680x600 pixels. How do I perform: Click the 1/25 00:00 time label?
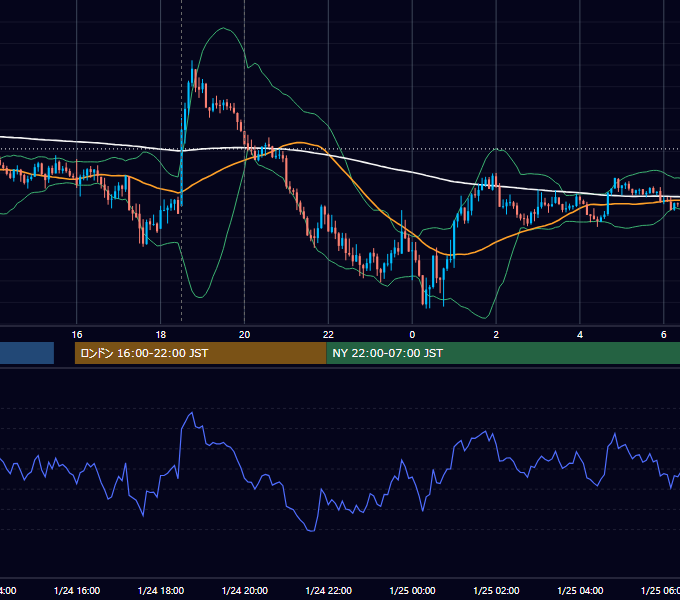[412, 590]
